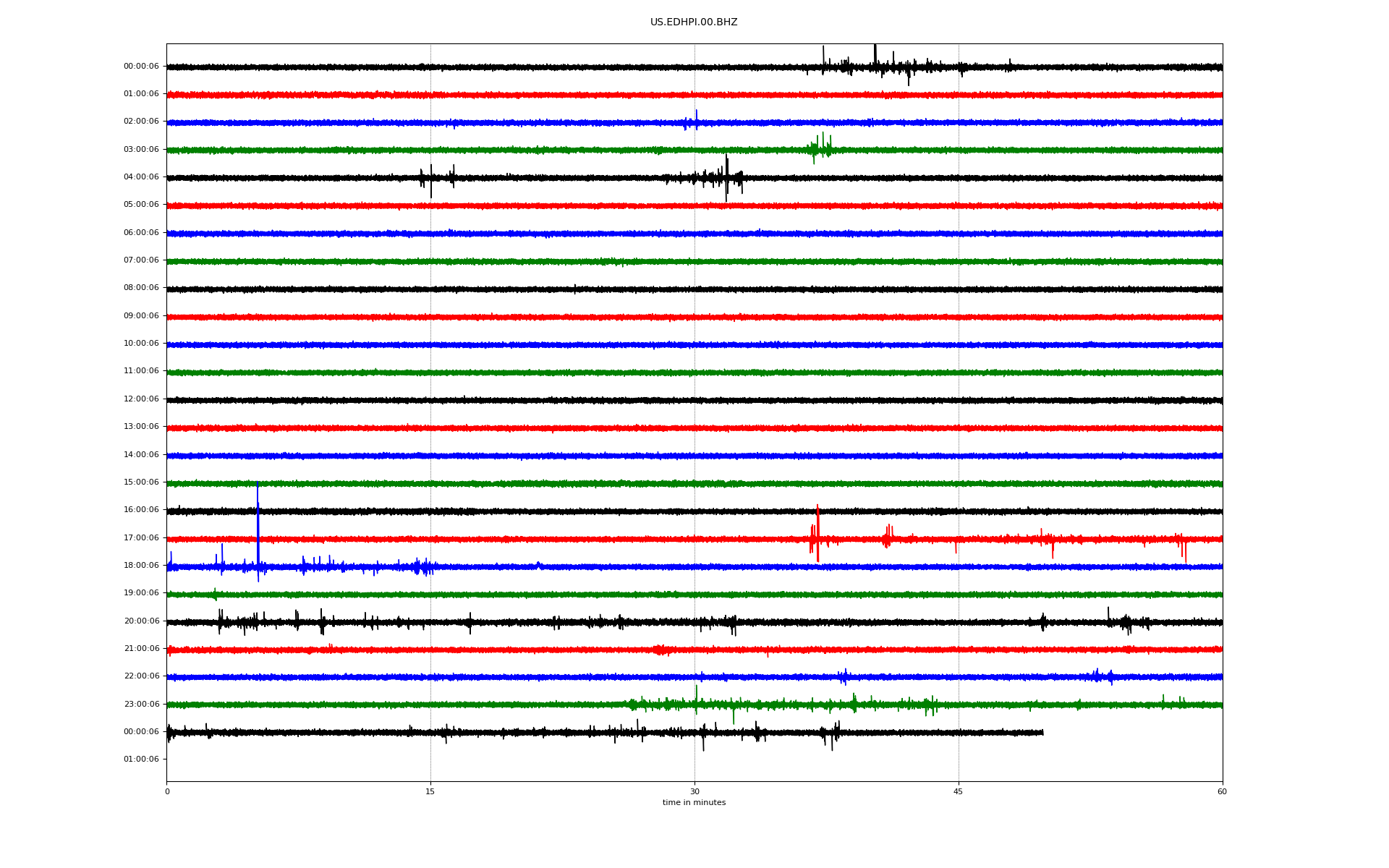This screenshot has width=1389, height=868.
Task: Select the 12:00:06 time label
Action: point(141,399)
